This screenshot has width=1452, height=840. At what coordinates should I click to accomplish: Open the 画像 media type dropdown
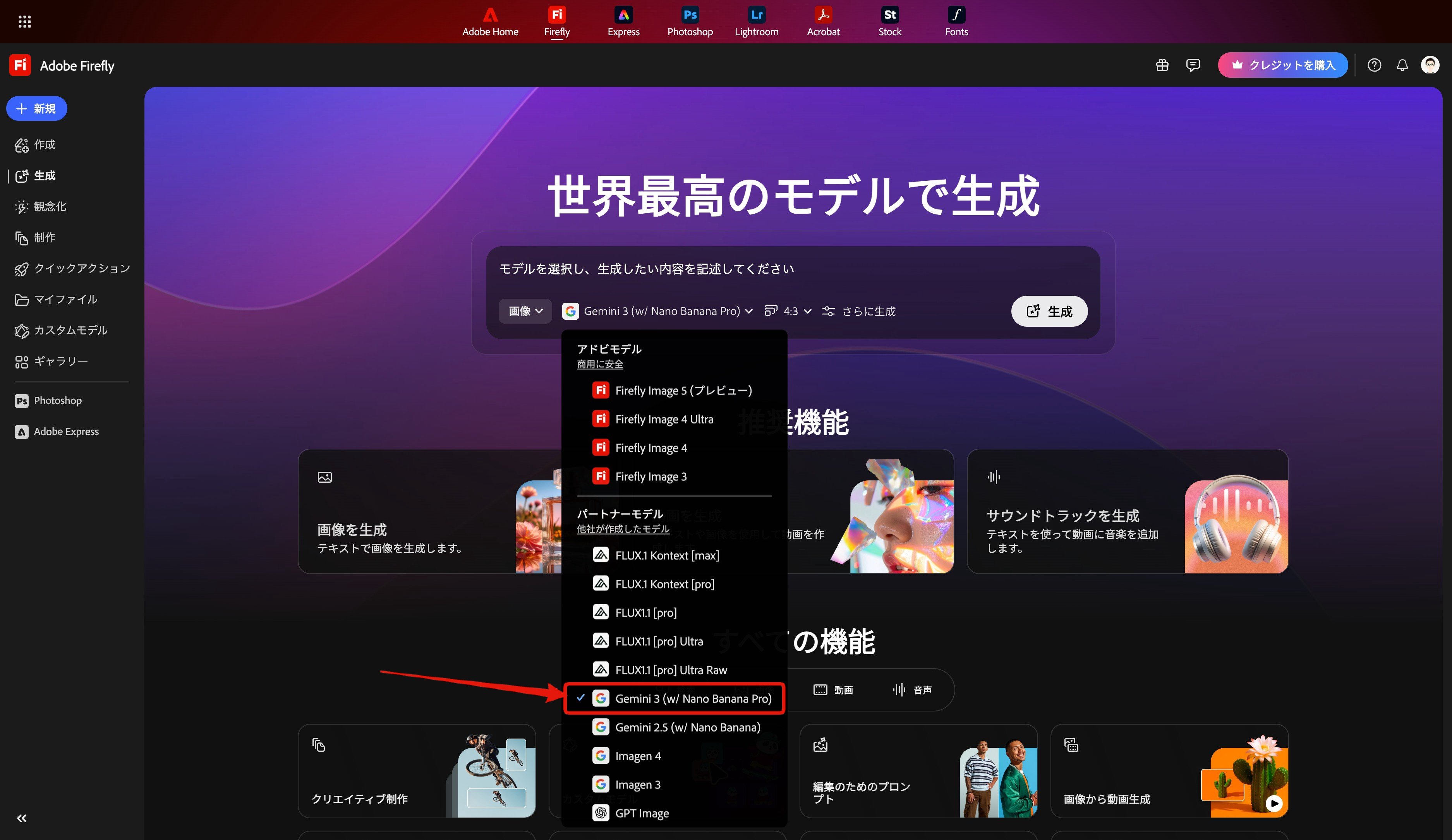click(524, 311)
